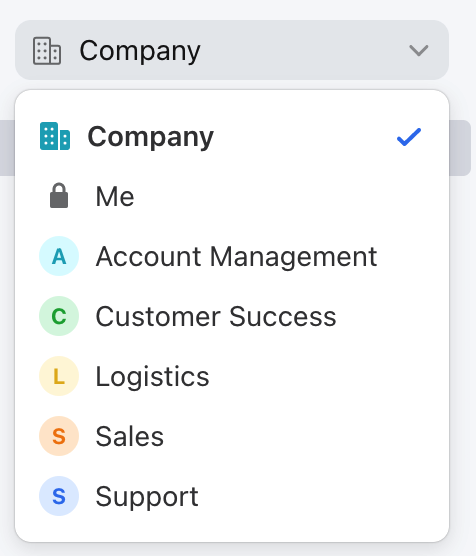476x556 pixels.
Task: Select the bold Company option in list
Action: coord(232,136)
